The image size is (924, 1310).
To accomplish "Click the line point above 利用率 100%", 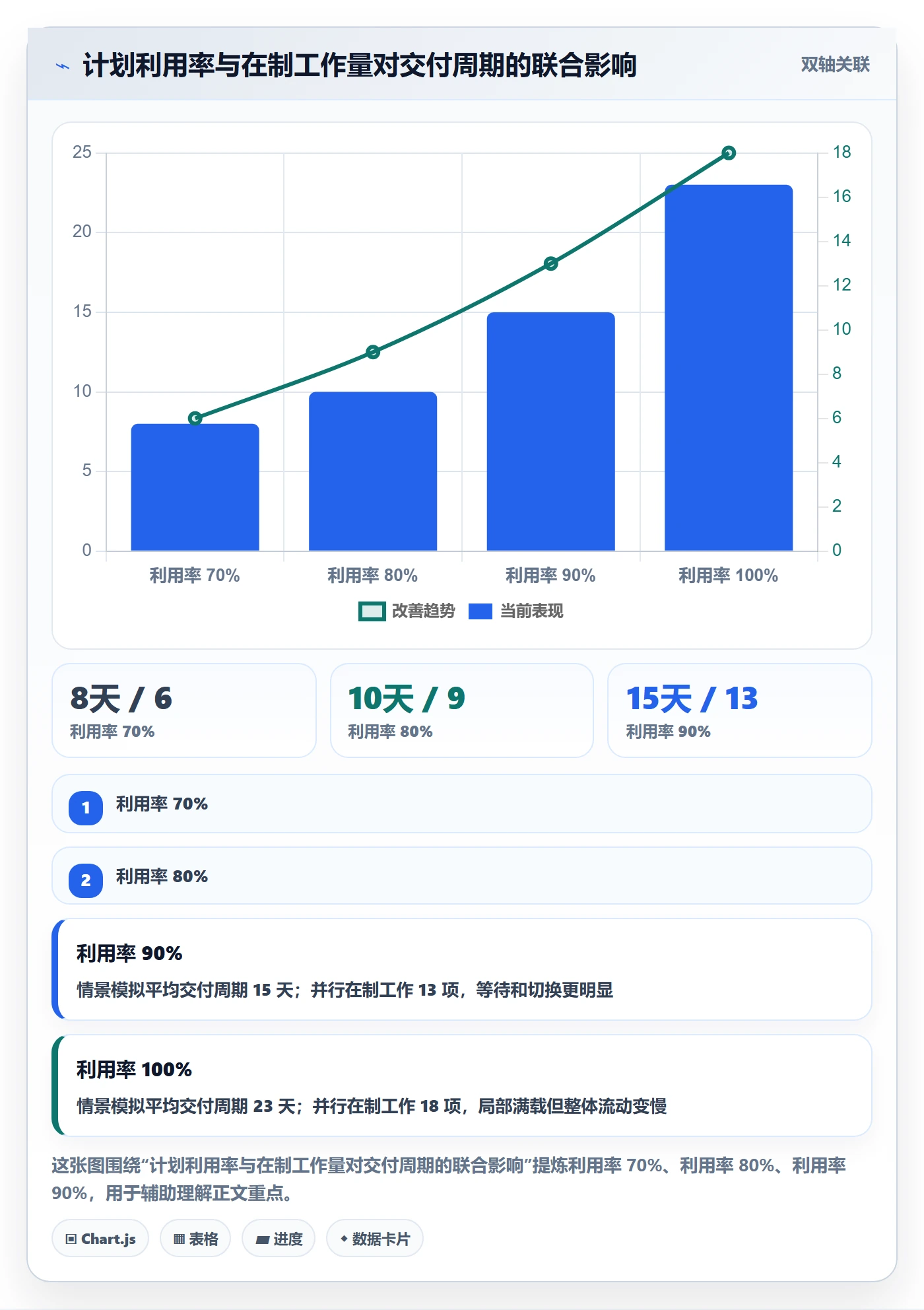I will point(729,153).
